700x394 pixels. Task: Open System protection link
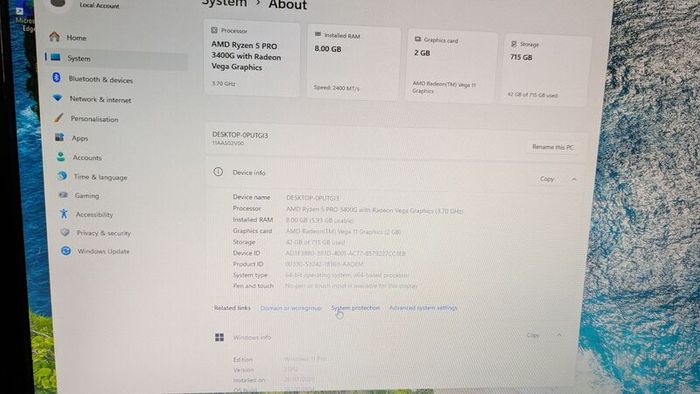pos(355,308)
